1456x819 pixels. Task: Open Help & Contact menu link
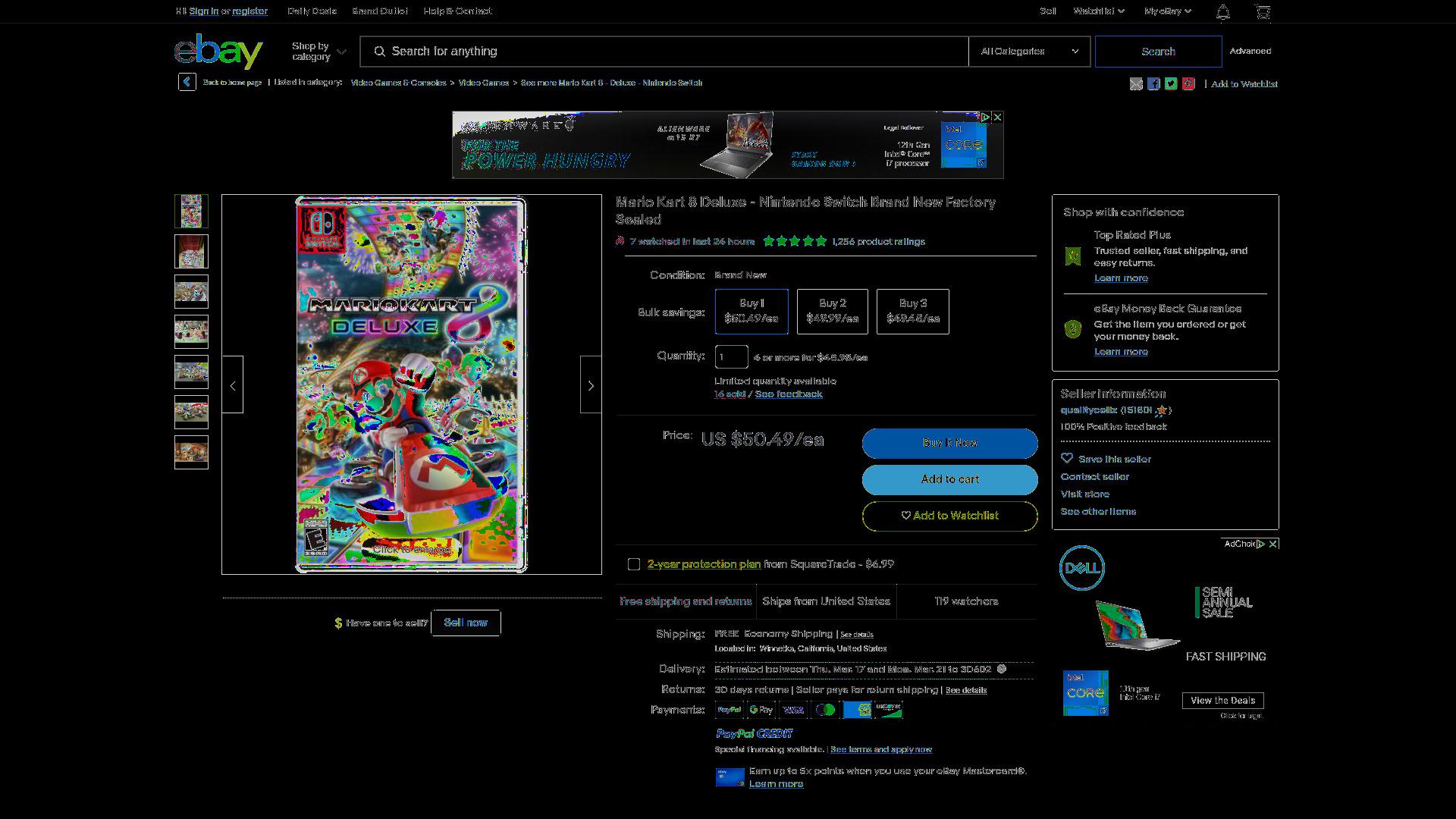(457, 11)
